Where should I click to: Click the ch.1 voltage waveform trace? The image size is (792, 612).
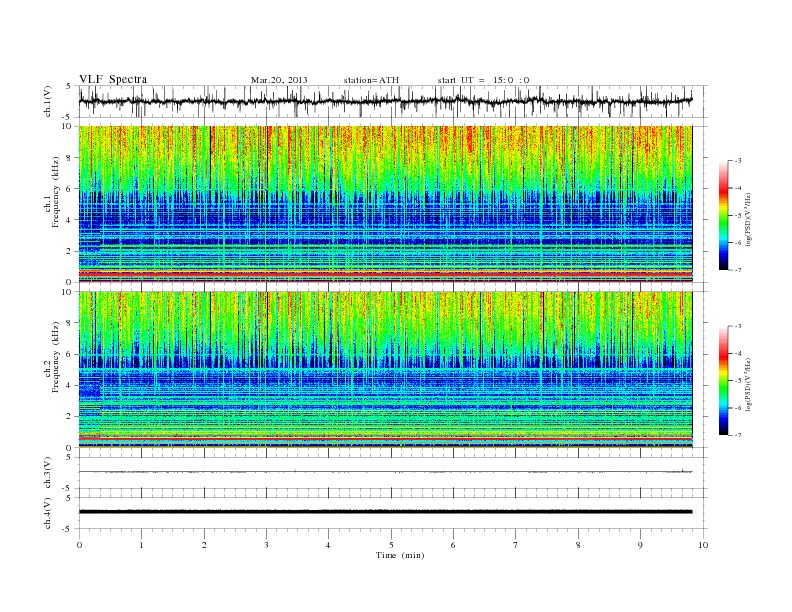pos(385,101)
